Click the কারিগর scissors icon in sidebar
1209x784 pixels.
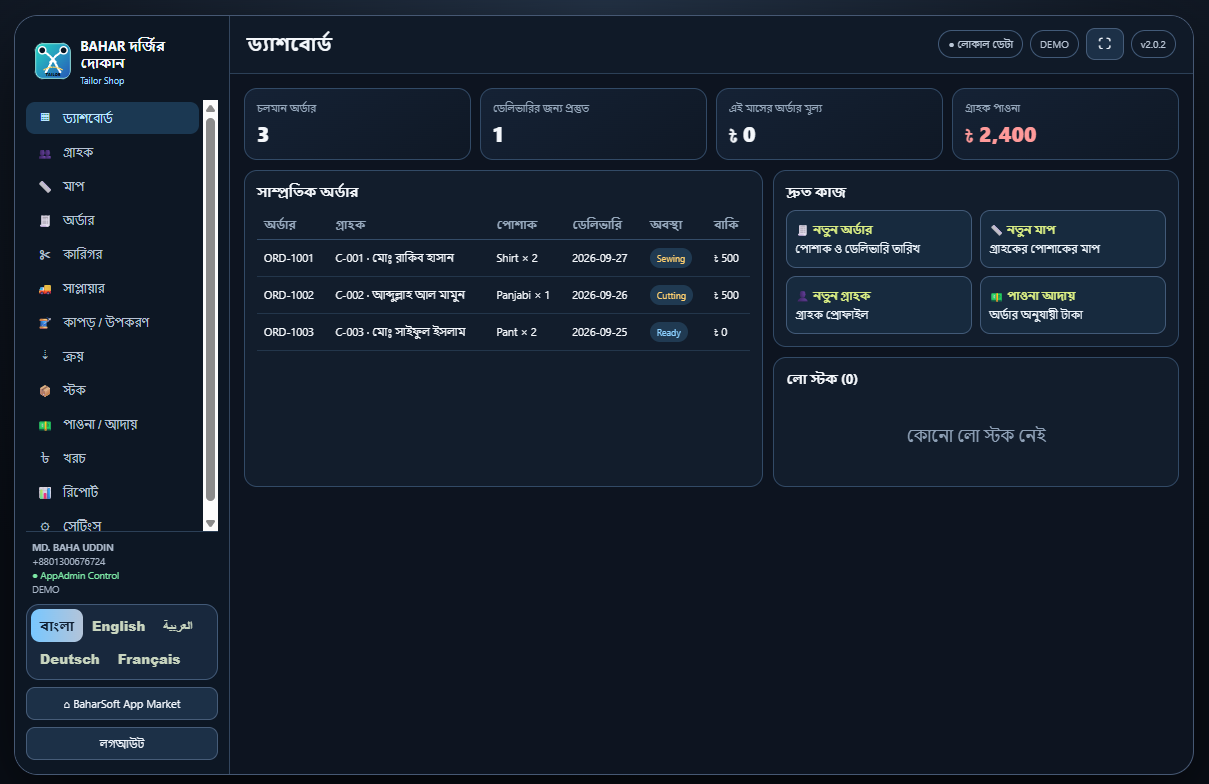(x=45, y=254)
